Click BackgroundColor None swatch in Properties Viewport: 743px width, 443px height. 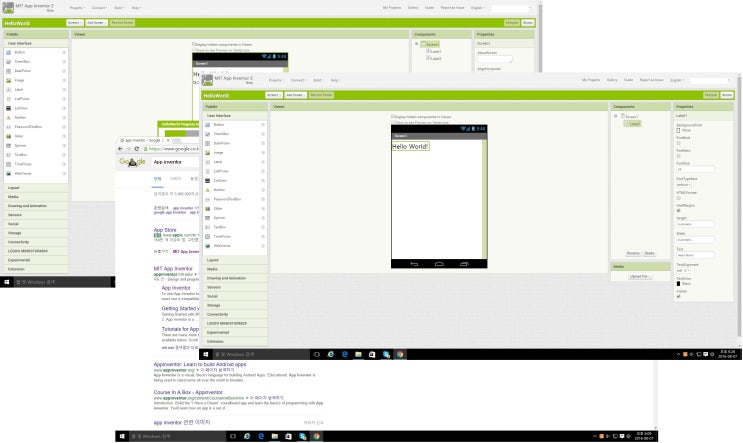tap(679, 130)
